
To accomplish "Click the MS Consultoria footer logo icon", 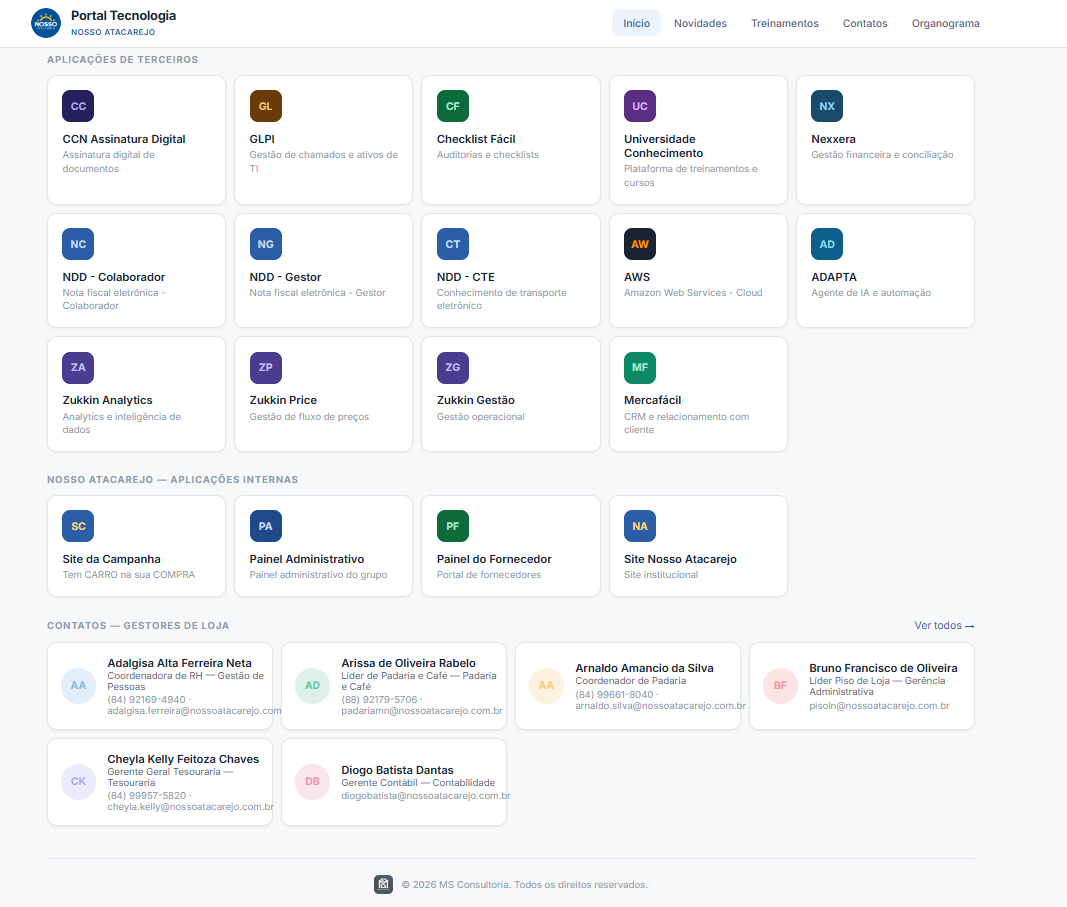I will point(383,884).
